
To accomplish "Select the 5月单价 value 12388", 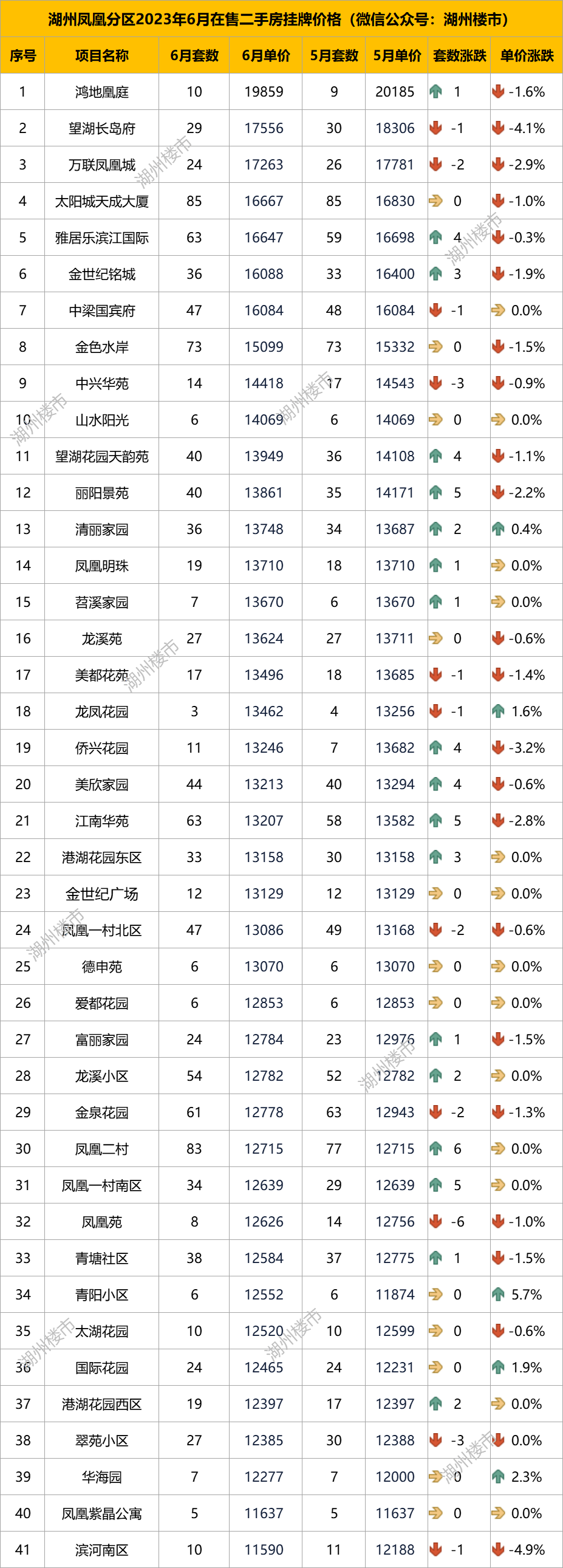I will click(395, 1440).
